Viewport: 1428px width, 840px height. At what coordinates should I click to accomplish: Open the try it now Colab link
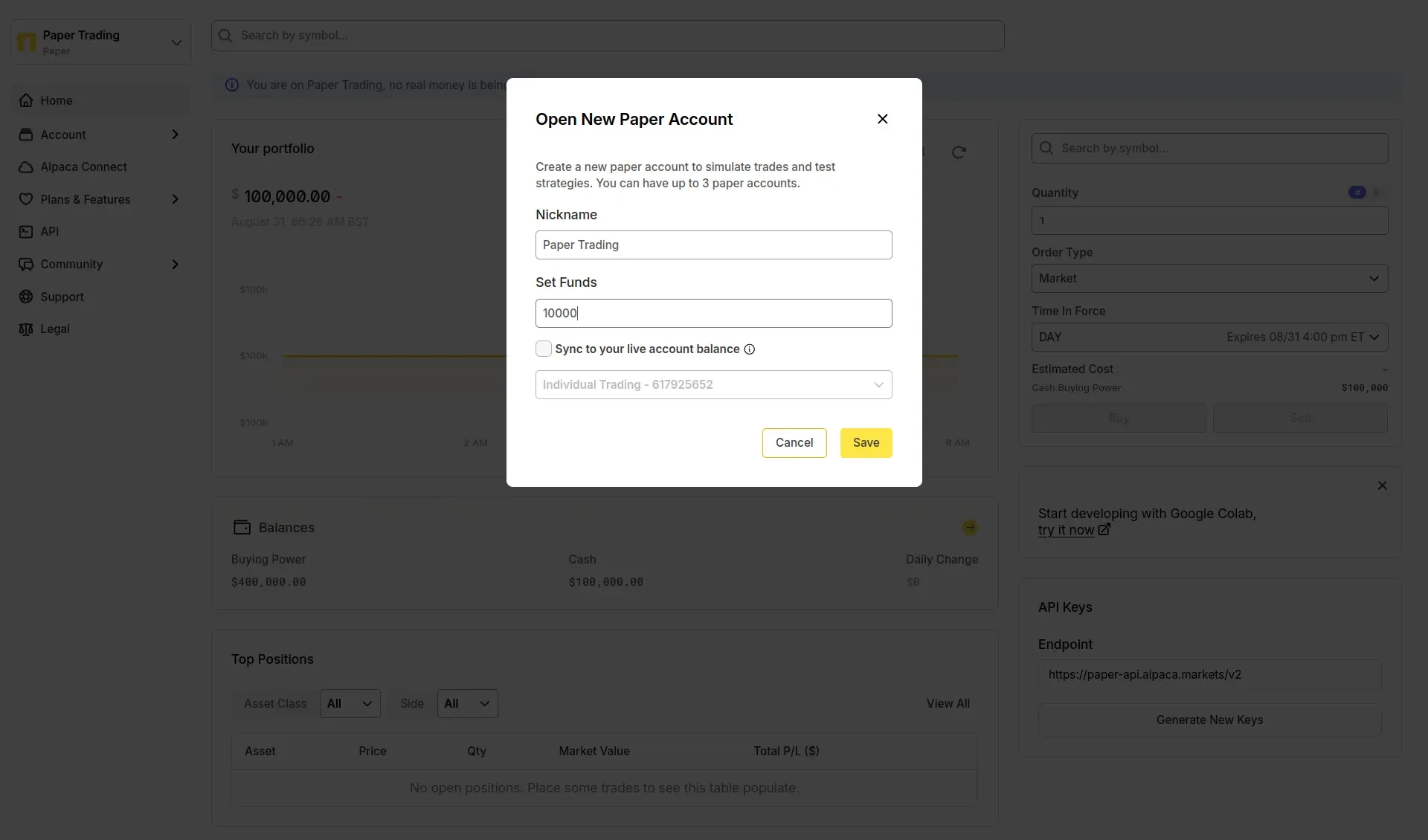[1066, 530]
